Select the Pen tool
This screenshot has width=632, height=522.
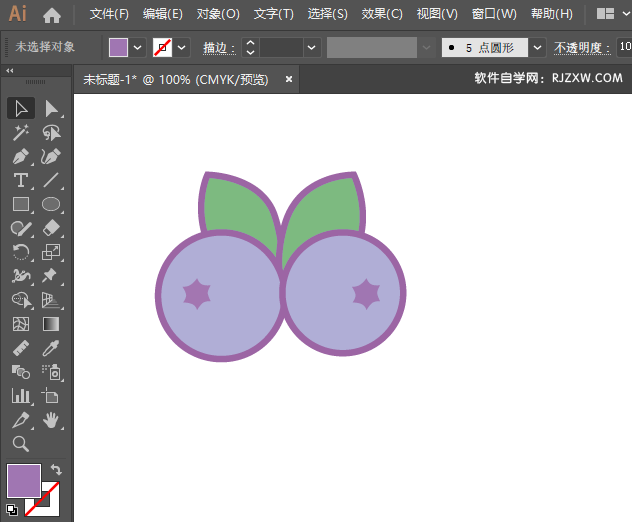point(21,157)
